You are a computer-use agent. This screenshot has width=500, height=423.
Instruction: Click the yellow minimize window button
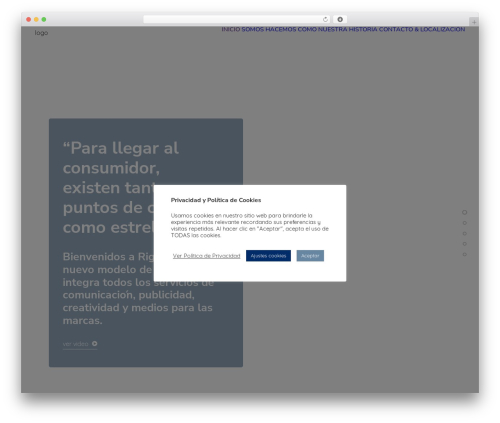coord(36,19)
